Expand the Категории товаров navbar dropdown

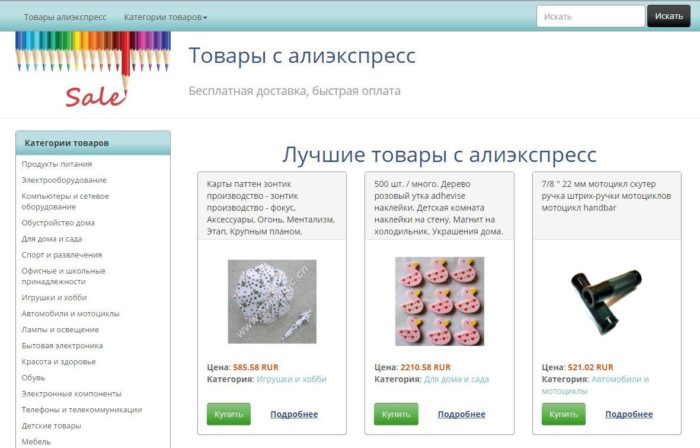coord(166,17)
